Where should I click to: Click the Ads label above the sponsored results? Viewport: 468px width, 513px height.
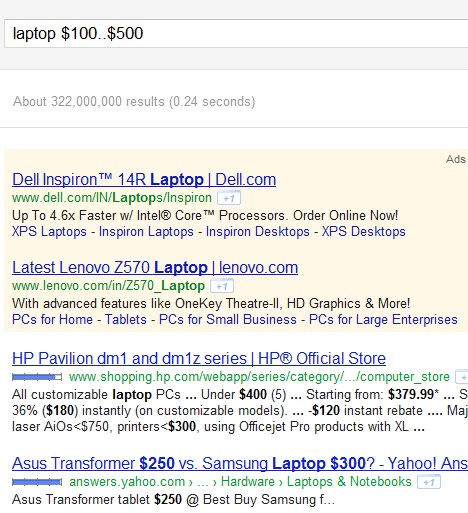click(456, 159)
